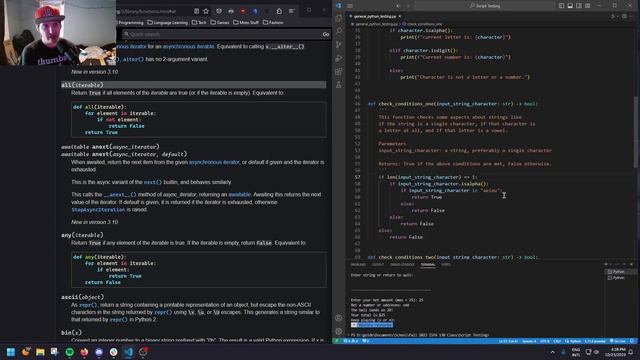This screenshot has width=640, height=360.
Task: Create a new terminal with plus icon
Action: coord(606,264)
